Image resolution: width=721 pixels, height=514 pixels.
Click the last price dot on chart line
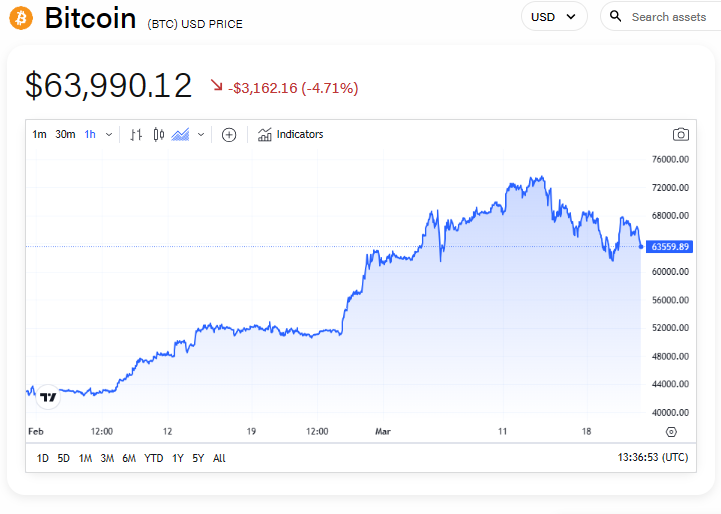click(x=641, y=247)
